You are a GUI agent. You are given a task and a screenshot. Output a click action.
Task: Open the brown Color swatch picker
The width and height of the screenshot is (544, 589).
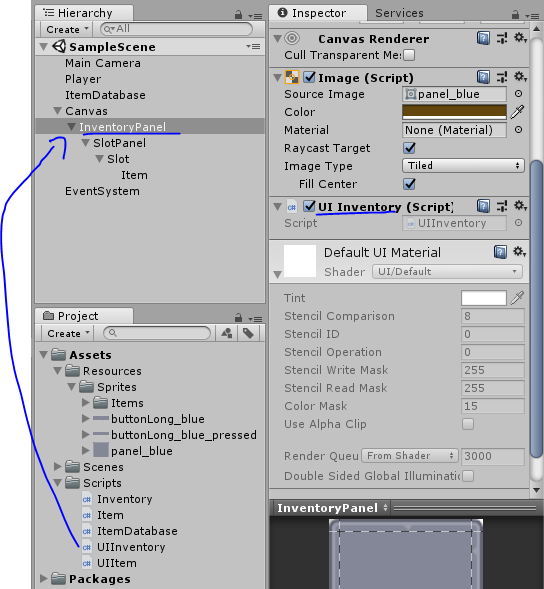(x=454, y=112)
